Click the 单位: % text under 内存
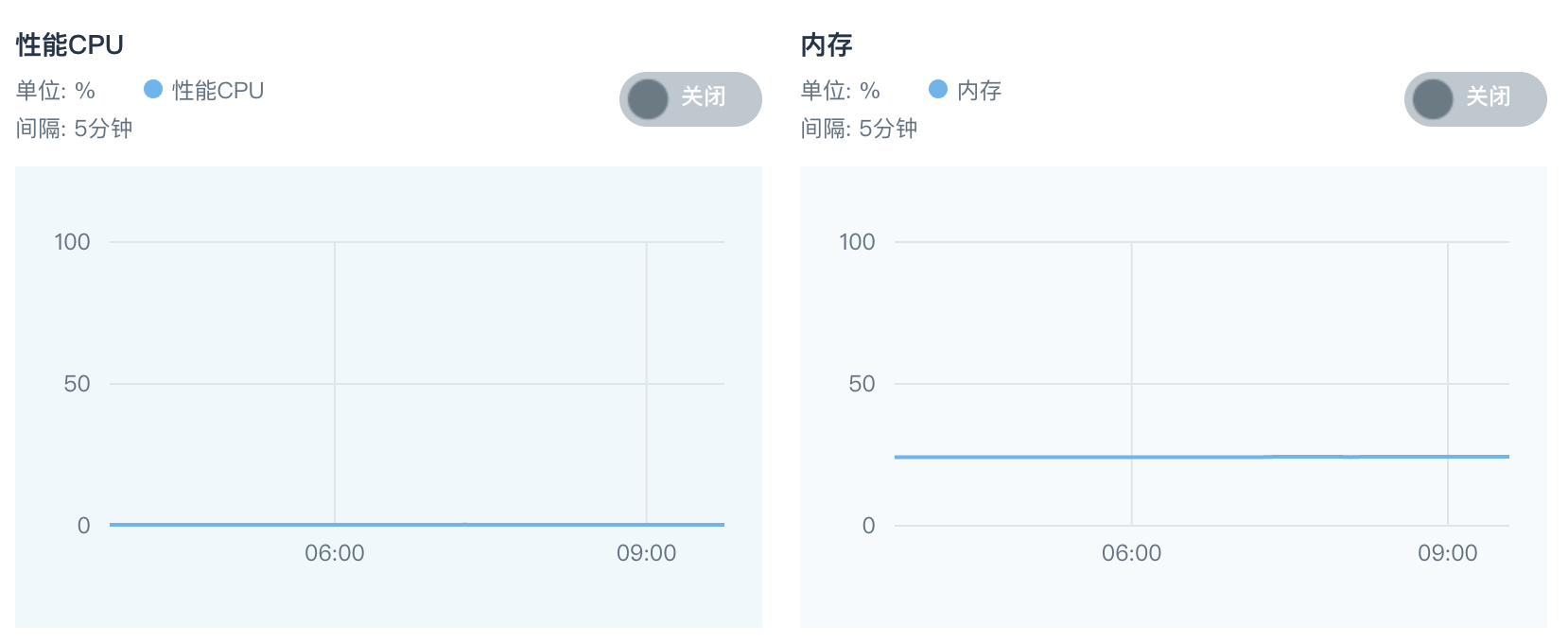1568x643 pixels. coord(841,91)
